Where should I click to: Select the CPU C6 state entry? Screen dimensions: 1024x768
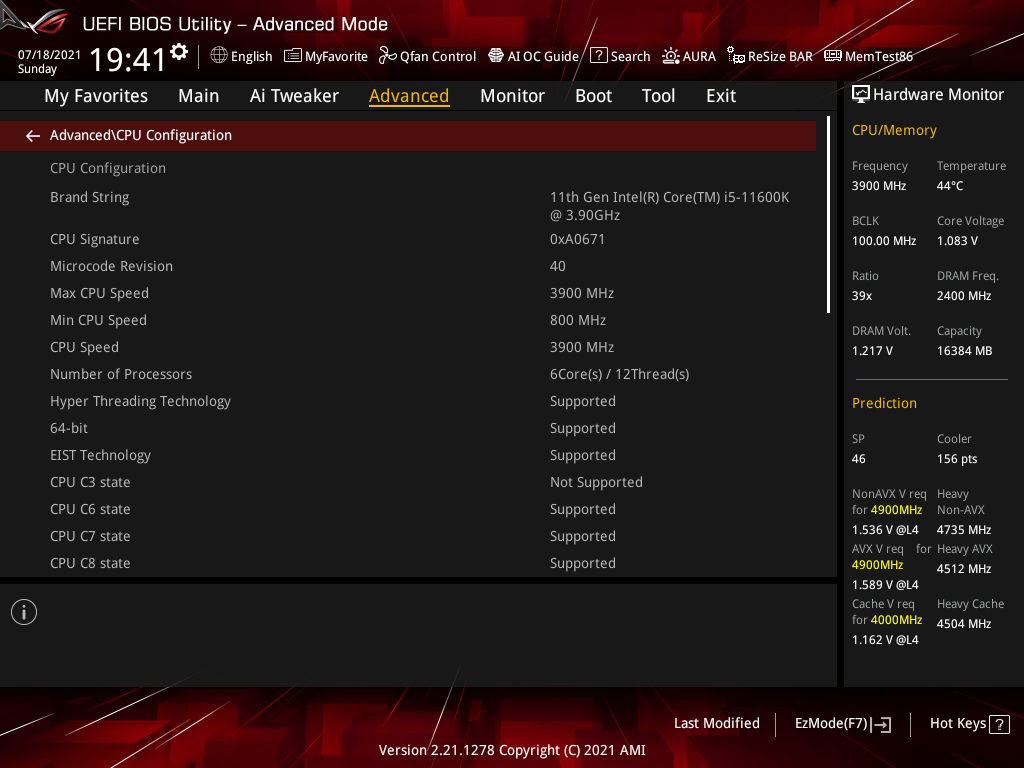click(x=90, y=508)
